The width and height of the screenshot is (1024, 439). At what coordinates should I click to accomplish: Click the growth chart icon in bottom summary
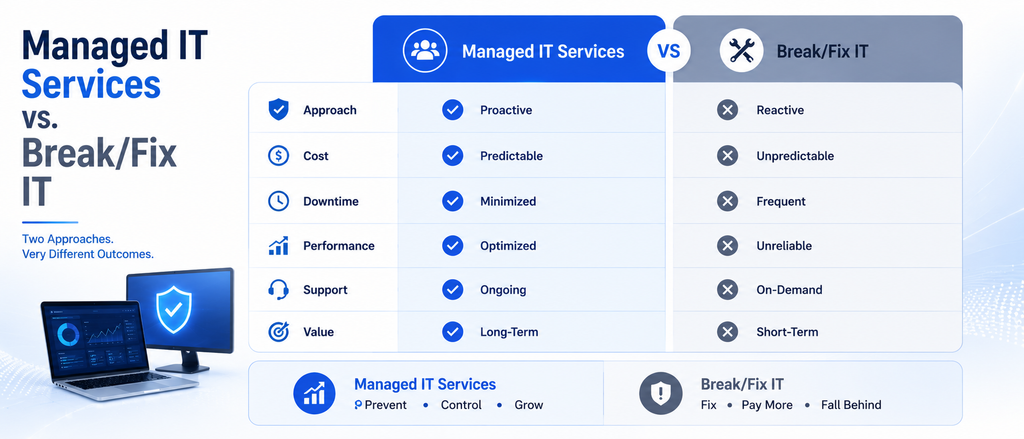pos(314,393)
